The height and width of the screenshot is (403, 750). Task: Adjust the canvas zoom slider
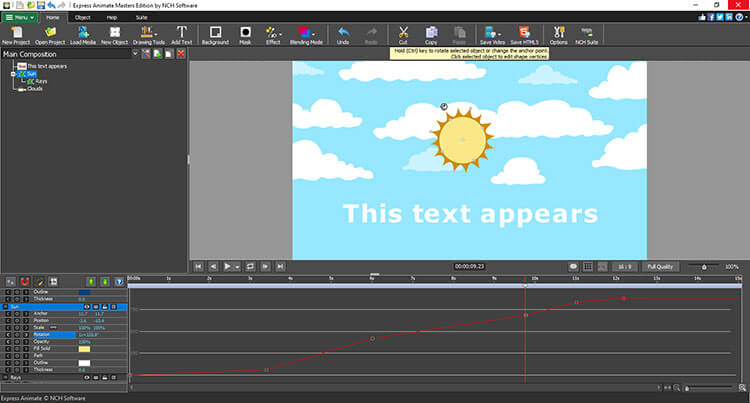click(x=704, y=267)
